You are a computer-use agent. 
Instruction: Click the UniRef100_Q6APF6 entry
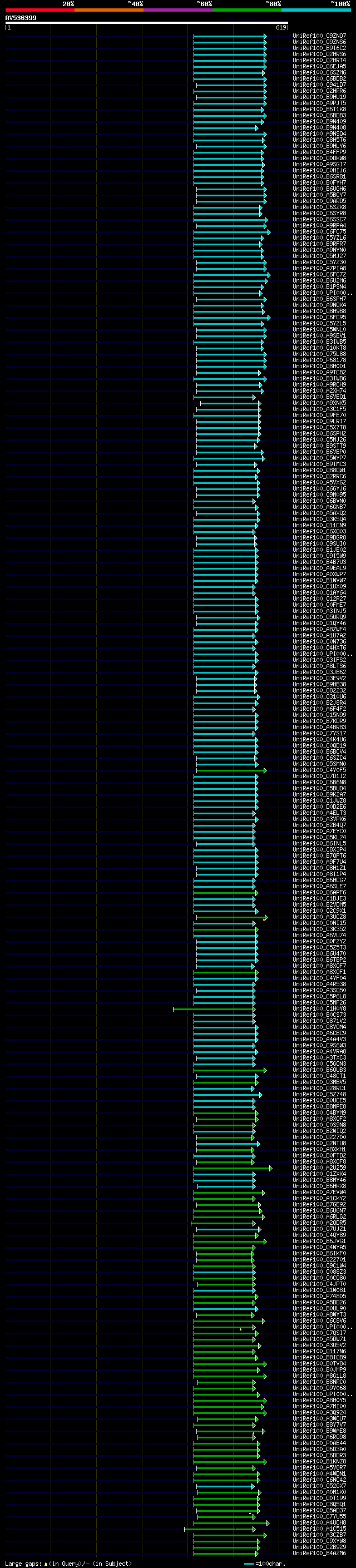point(319,892)
